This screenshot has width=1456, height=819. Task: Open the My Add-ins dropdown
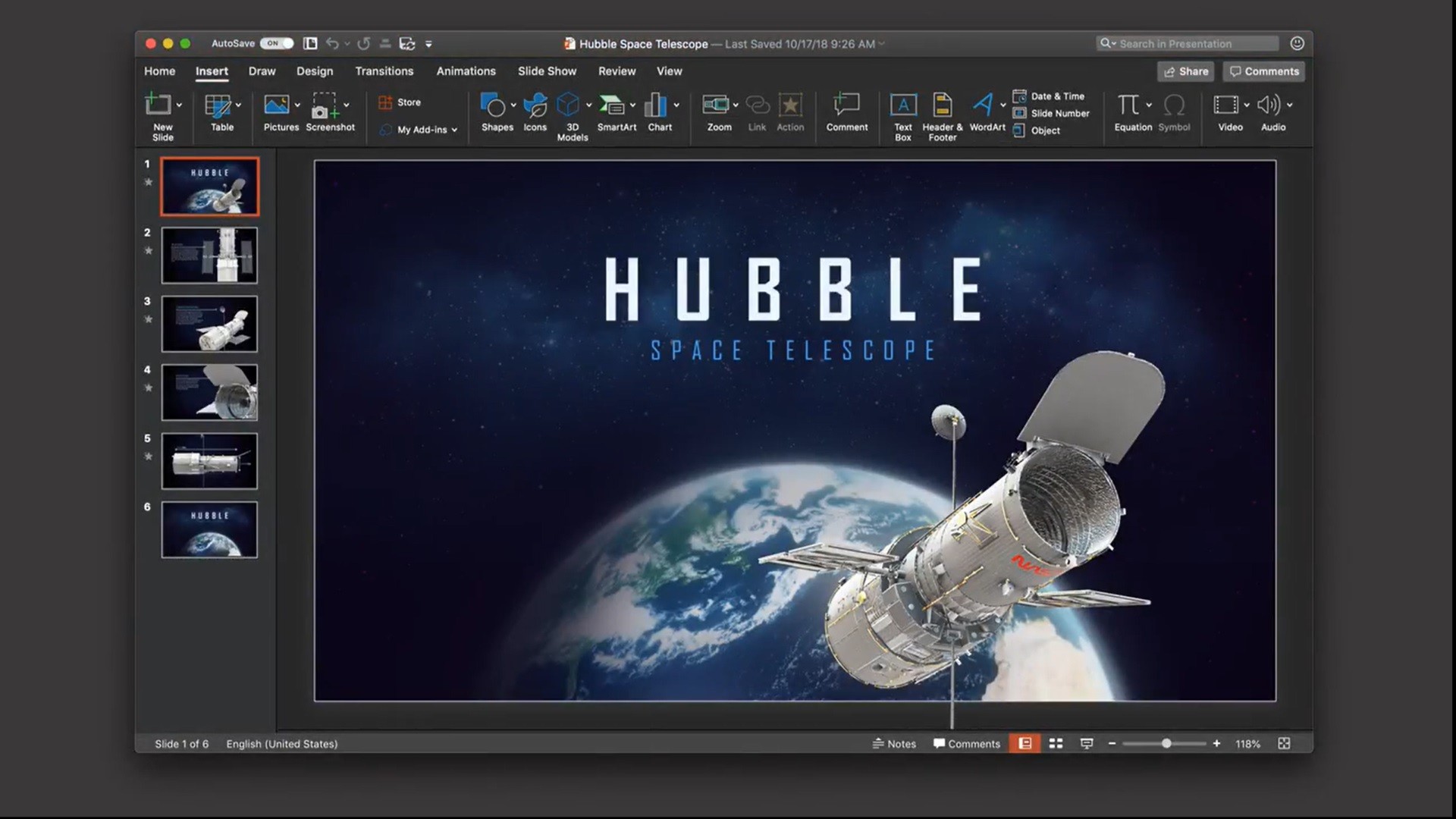tap(454, 130)
